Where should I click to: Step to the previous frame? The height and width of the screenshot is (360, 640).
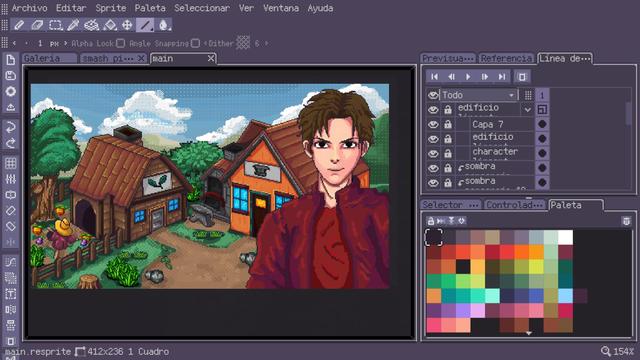click(451, 76)
